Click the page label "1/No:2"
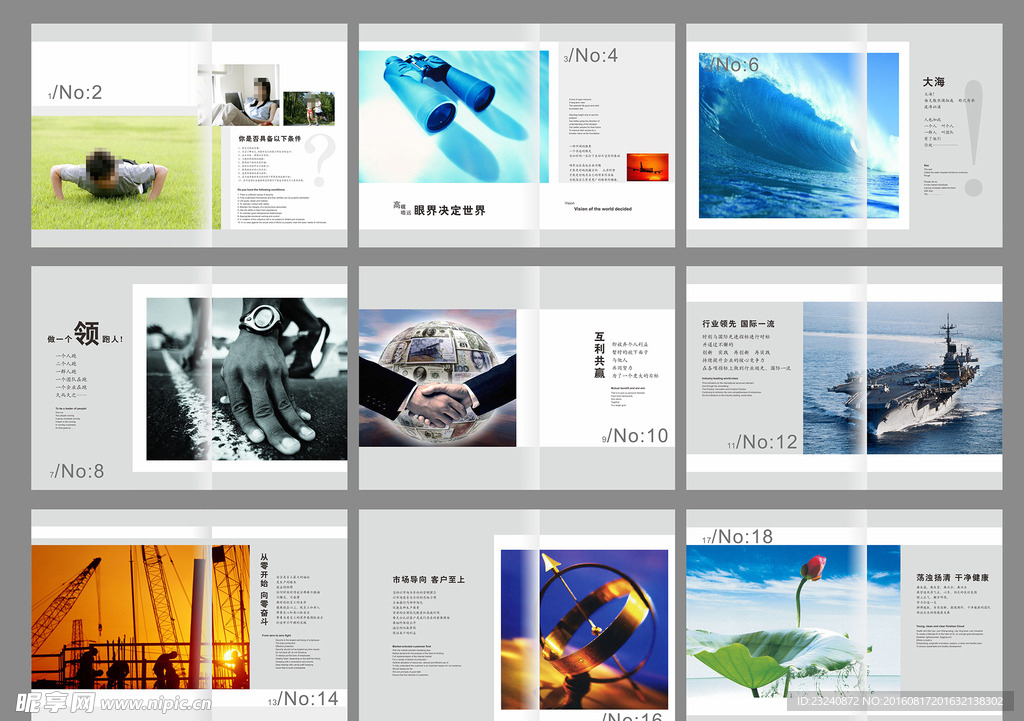 (x=75, y=92)
